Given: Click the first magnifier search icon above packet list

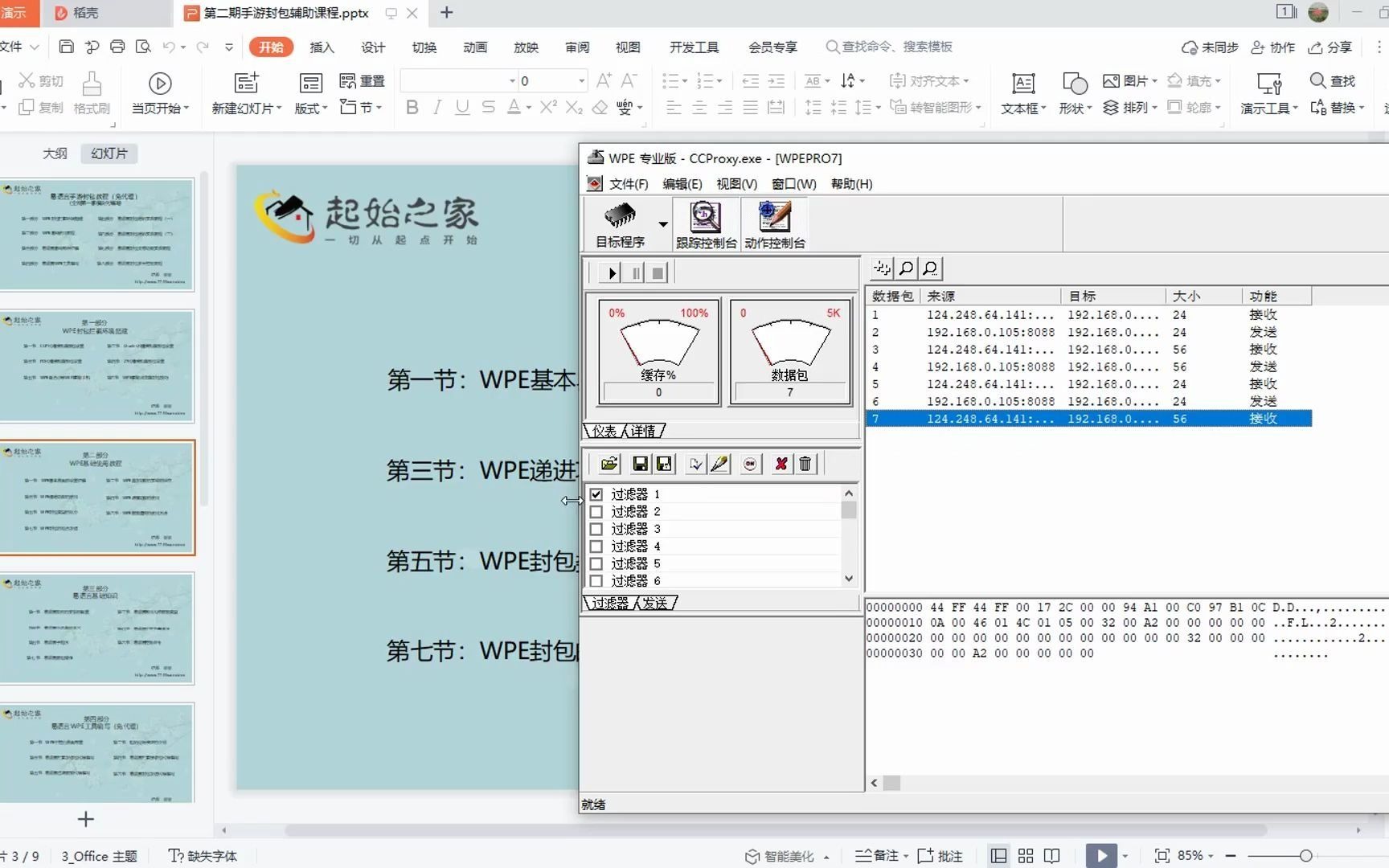Looking at the screenshot, I should (x=906, y=268).
